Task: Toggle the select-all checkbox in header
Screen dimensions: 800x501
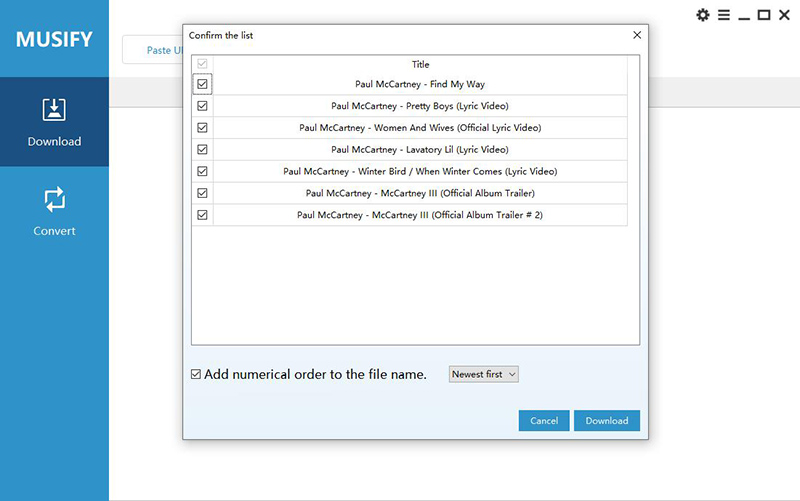Action: click(x=202, y=64)
